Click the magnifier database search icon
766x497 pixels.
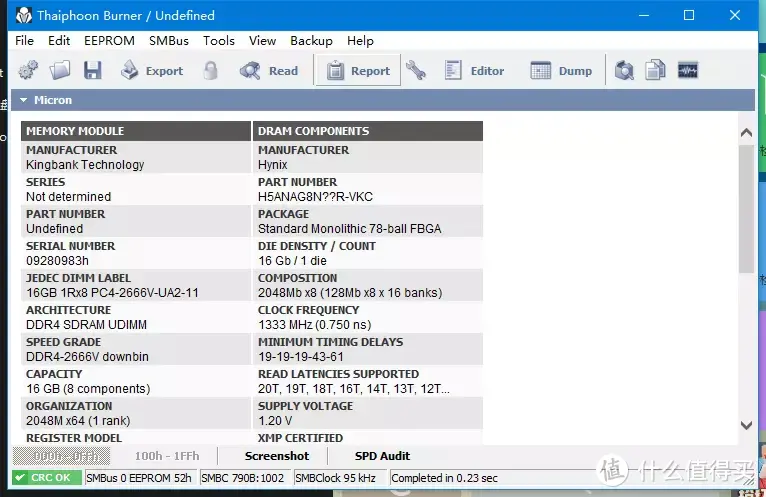(x=624, y=70)
